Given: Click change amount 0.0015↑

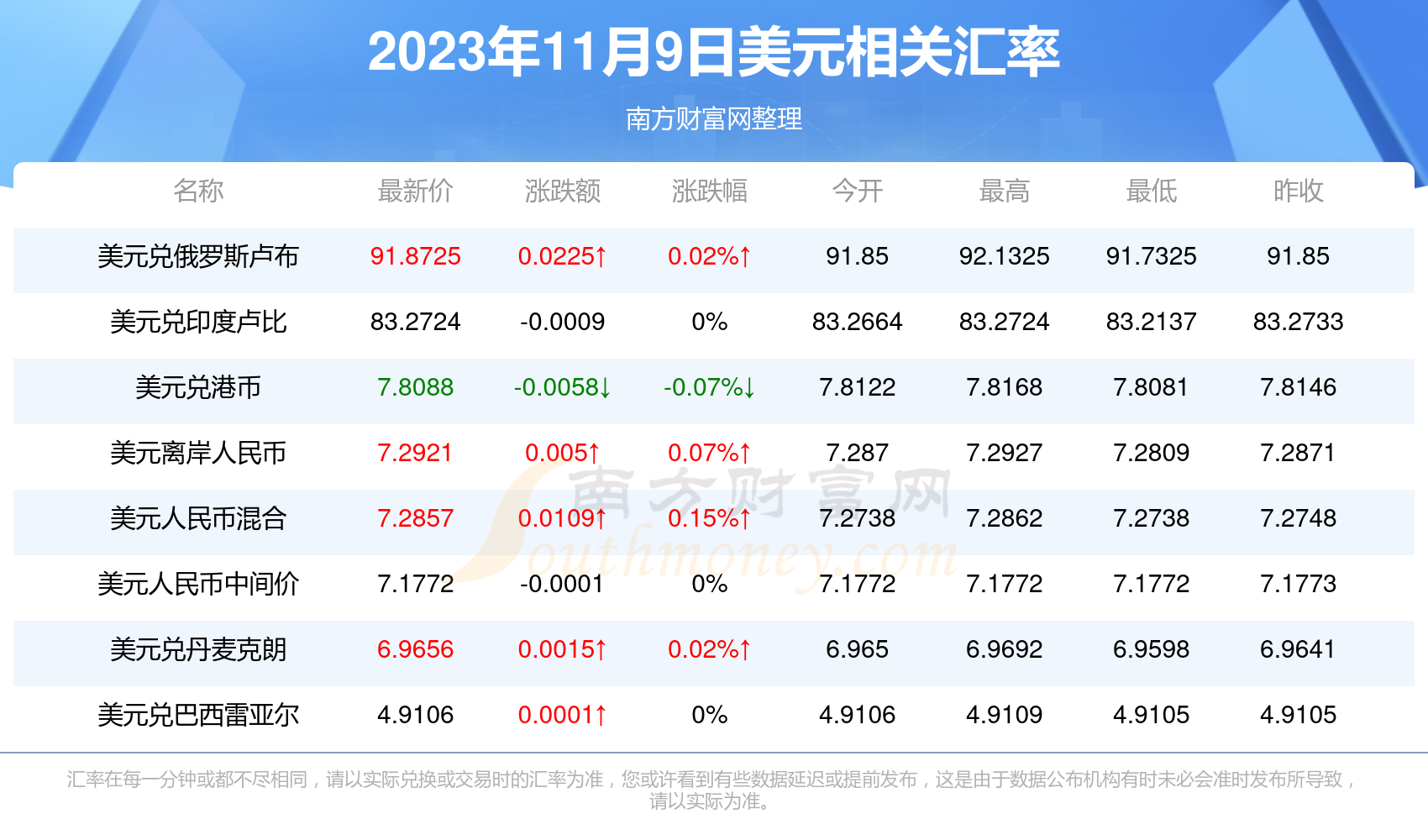Looking at the screenshot, I should 563,649.
